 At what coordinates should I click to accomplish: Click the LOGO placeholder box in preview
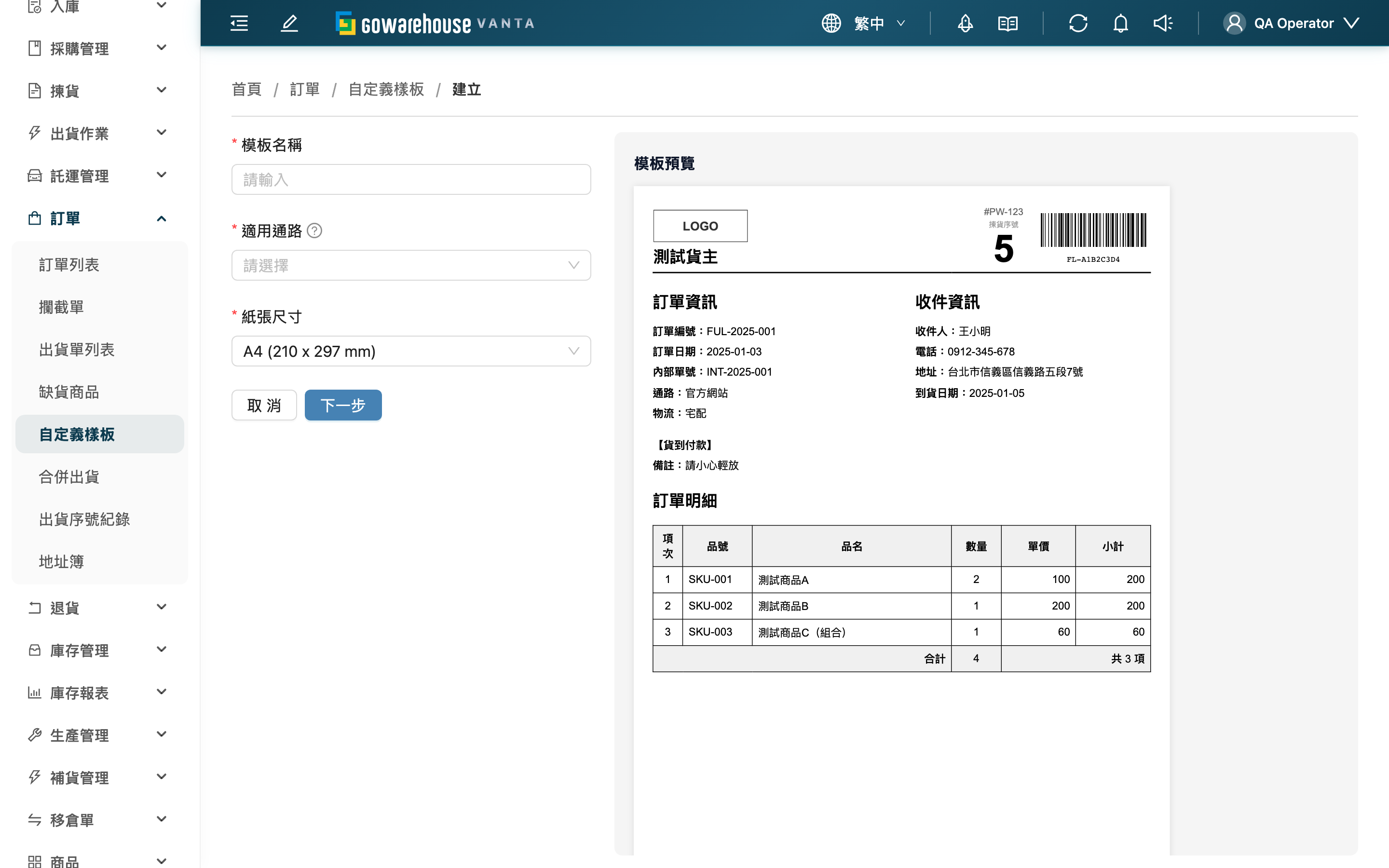tap(700, 226)
